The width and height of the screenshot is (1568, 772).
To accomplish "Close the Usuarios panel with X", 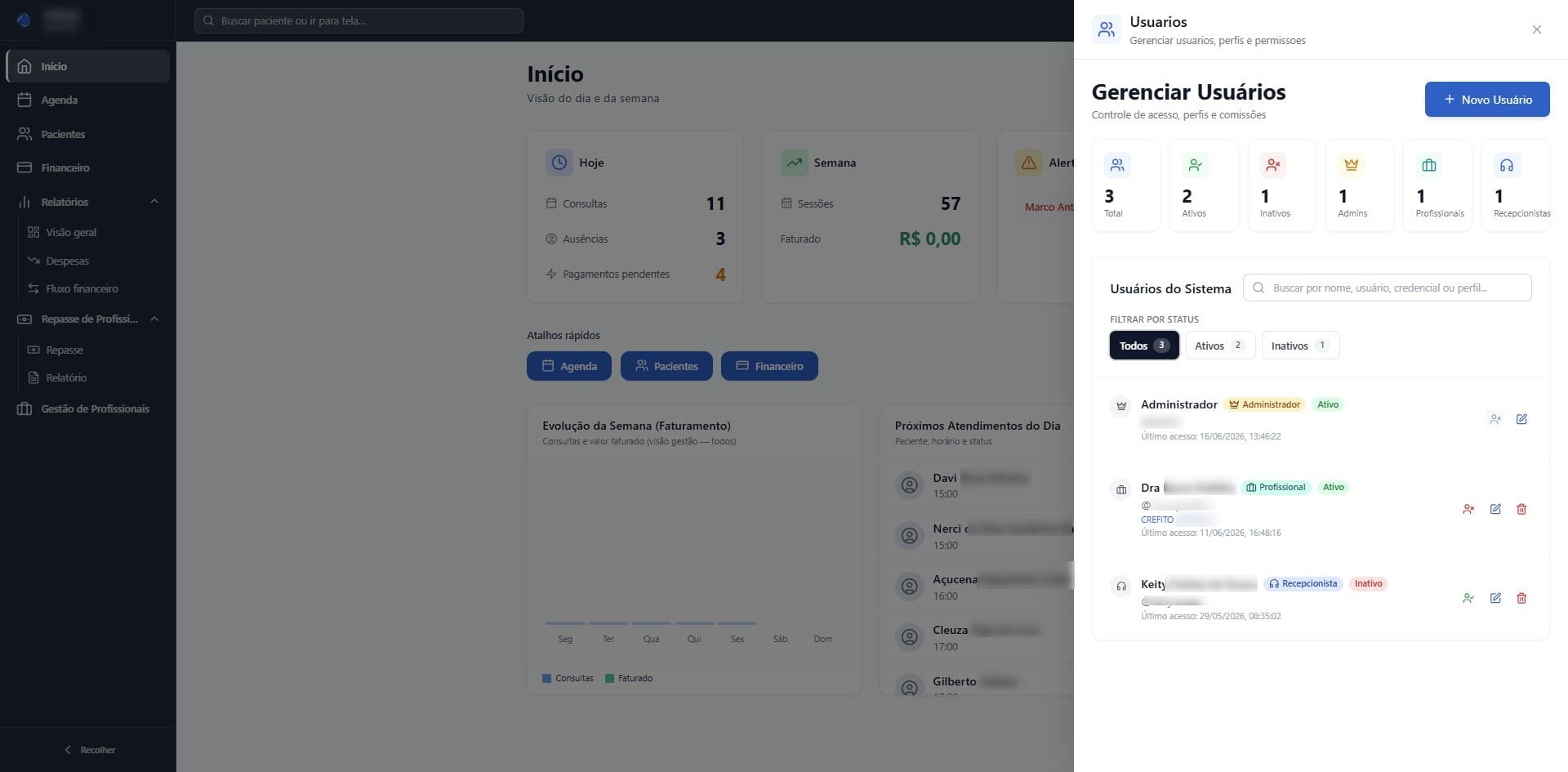I will (1537, 29).
